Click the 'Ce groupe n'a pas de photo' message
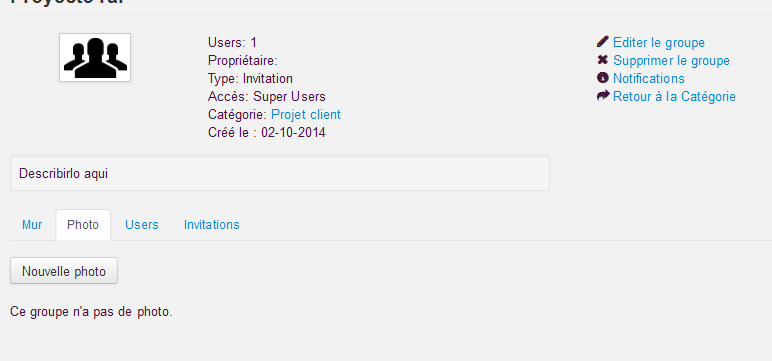The image size is (772, 361). coord(92,312)
